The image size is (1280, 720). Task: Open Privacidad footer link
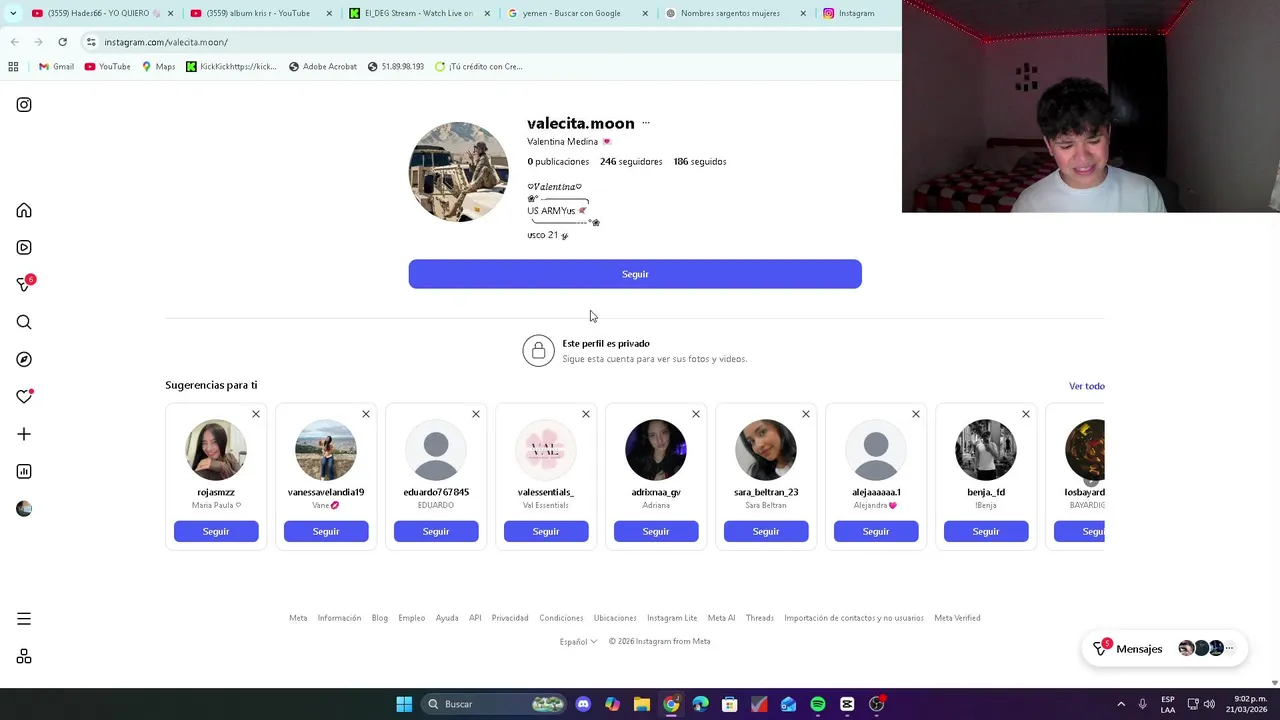(510, 618)
